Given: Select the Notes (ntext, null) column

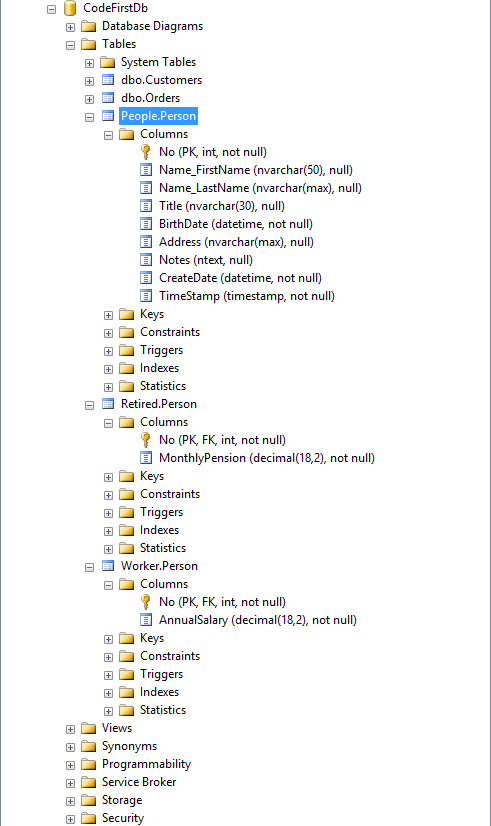Looking at the screenshot, I should click(205, 260).
